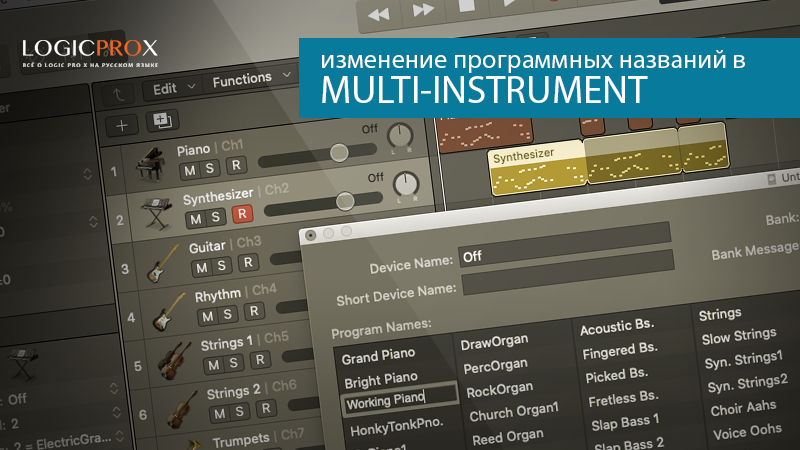Click the Synthesizer track pan knob
This screenshot has height=450, width=800.
click(406, 184)
